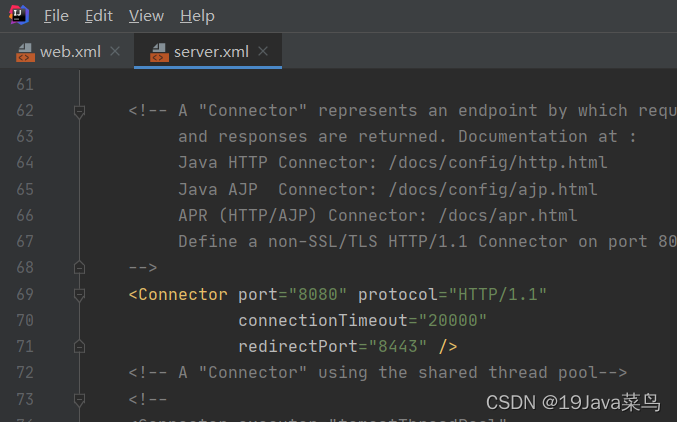This screenshot has height=422, width=677.
Task: Click line number 66 in the gutter
Action: (x=25, y=215)
